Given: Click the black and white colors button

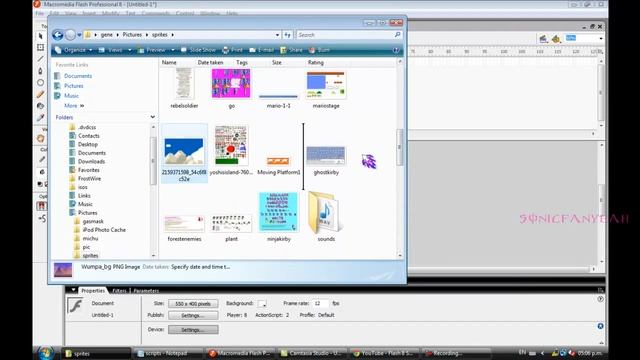Looking at the screenshot, I should click(40, 184).
